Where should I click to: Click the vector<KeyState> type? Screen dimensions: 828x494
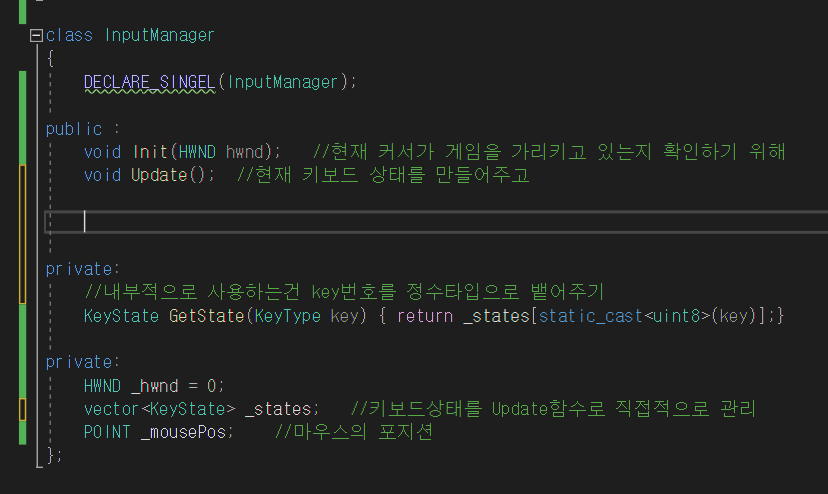(159, 409)
